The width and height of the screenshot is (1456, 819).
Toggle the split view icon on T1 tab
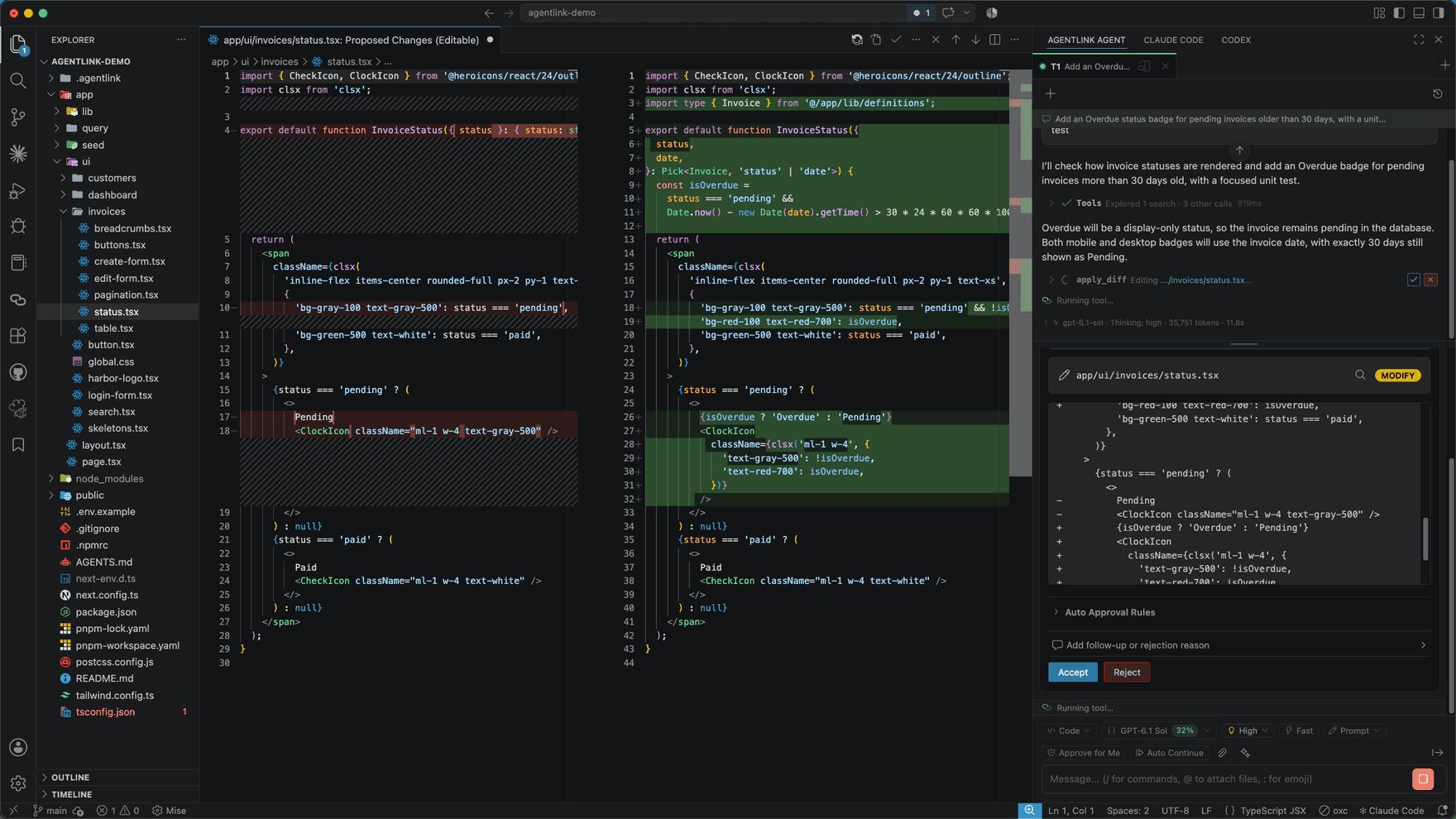click(x=1145, y=66)
